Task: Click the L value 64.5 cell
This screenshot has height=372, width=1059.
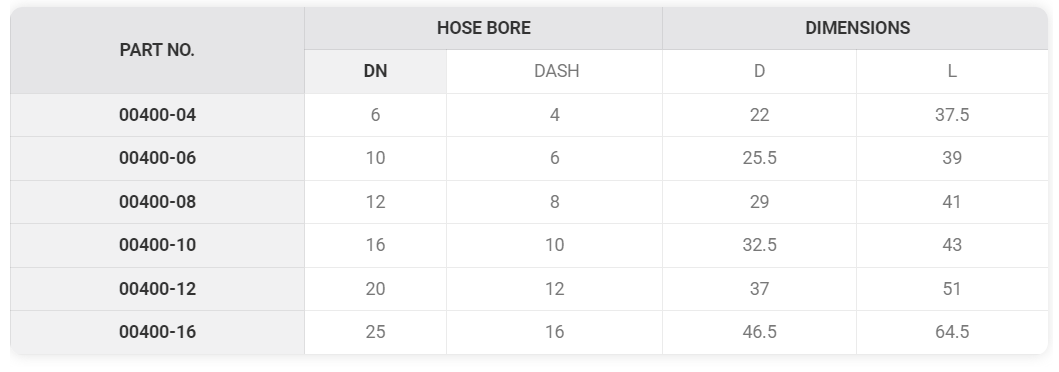Action: point(952,332)
